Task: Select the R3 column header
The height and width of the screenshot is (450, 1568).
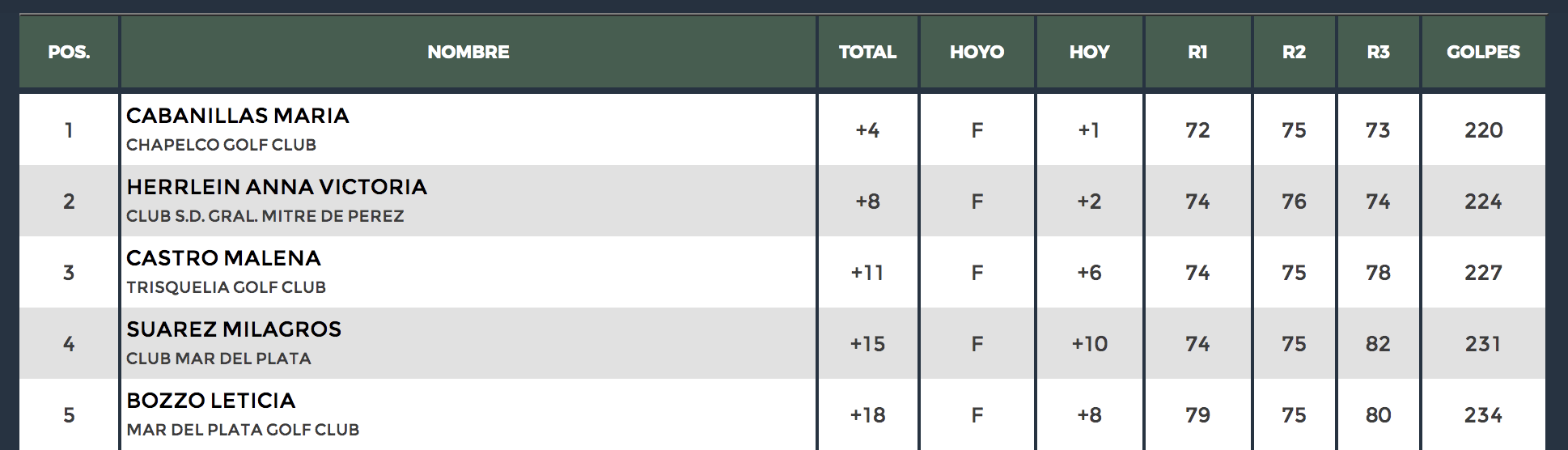Action: tap(1378, 52)
